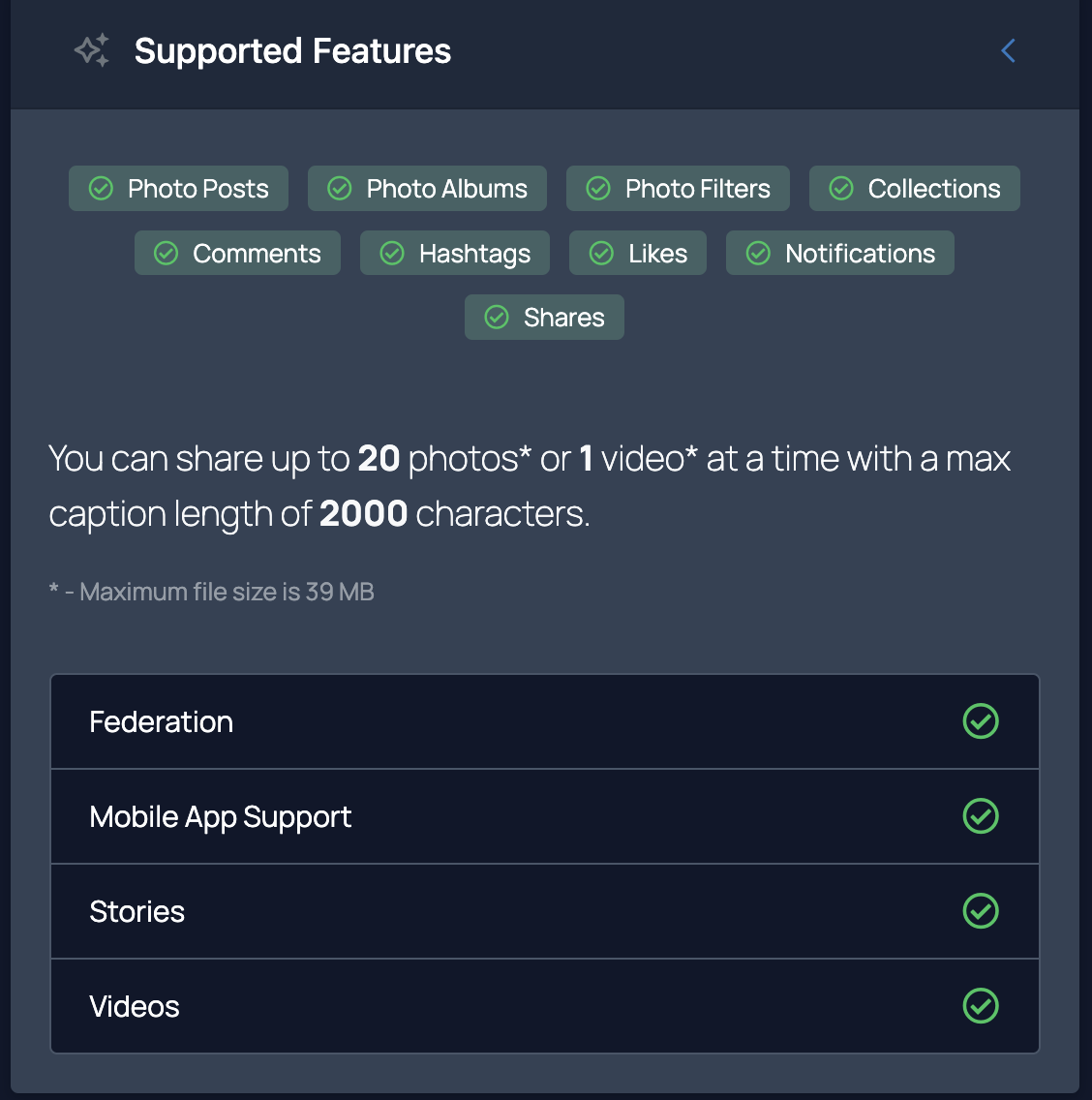1092x1100 pixels.
Task: Collapse panel with the blue chevron arrow
Action: pos(1008,50)
